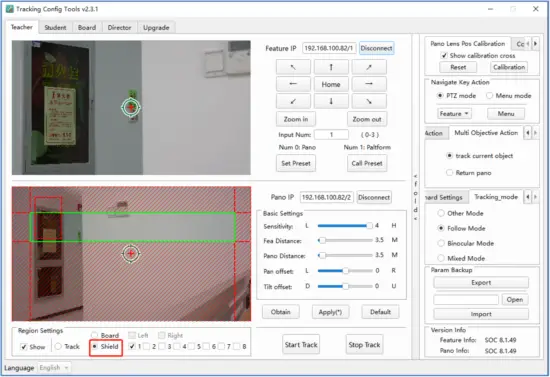The width and height of the screenshot is (550, 377).
Task: Adjust the Sensitivity slider
Action: tap(345, 226)
